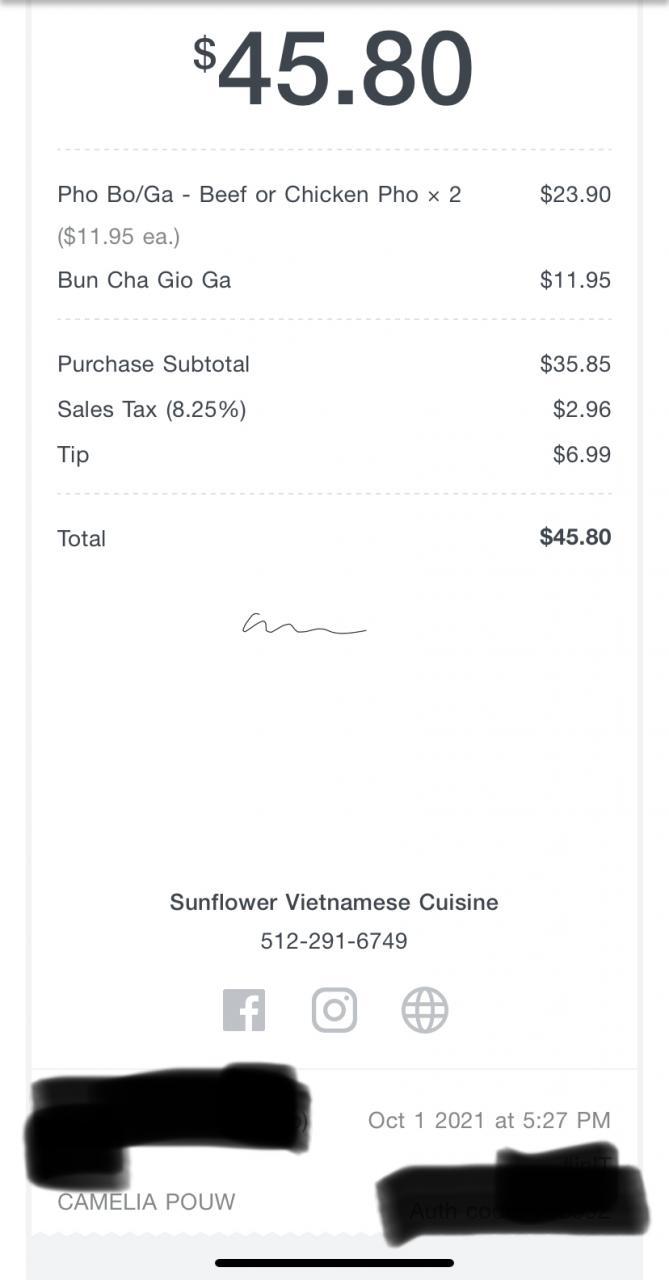The width and height of the screenshot is (669, 1280).
Task: Select the Pho Bo/Ga line item
Action: (259, 194)
